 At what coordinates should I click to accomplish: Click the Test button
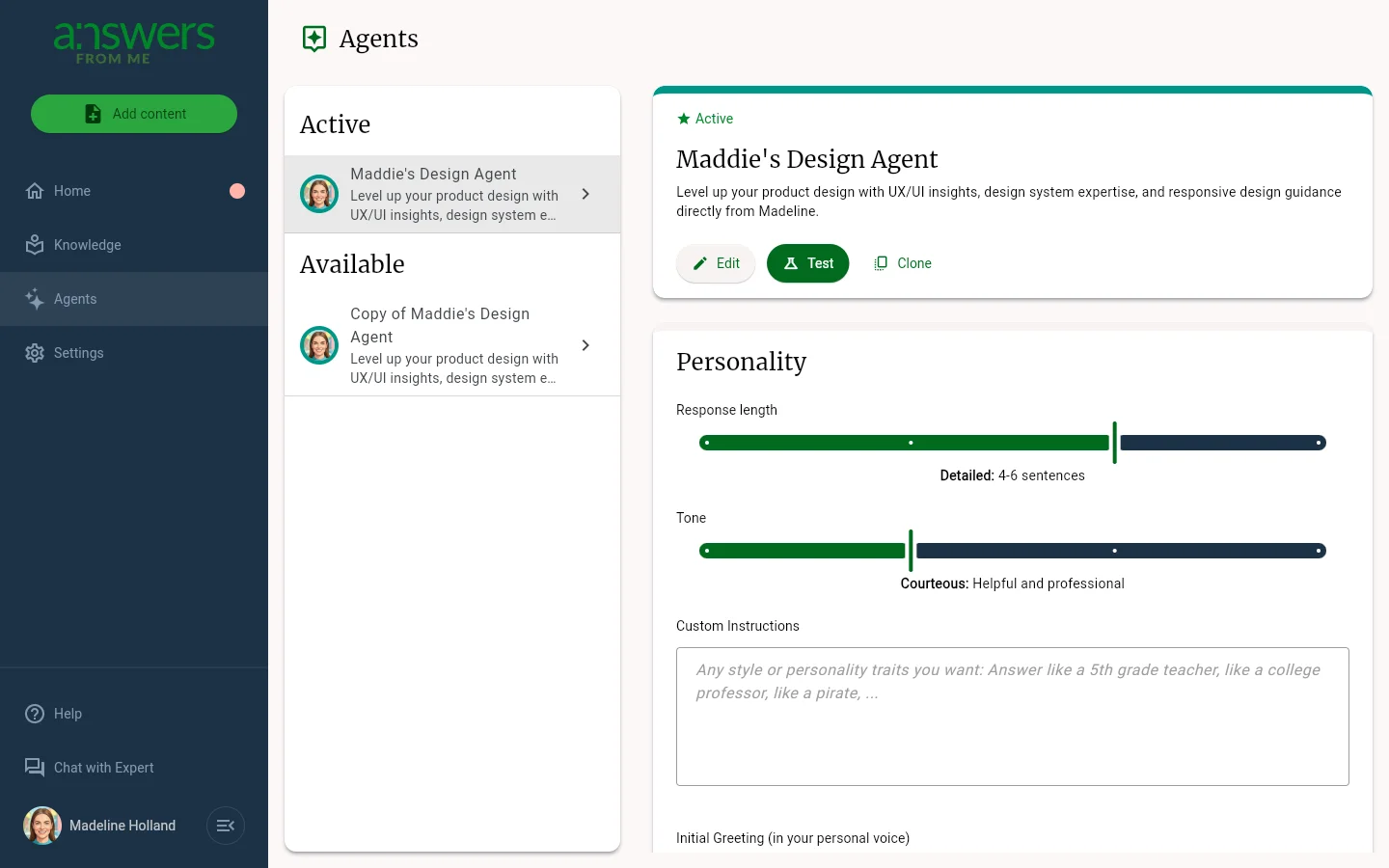808,263
